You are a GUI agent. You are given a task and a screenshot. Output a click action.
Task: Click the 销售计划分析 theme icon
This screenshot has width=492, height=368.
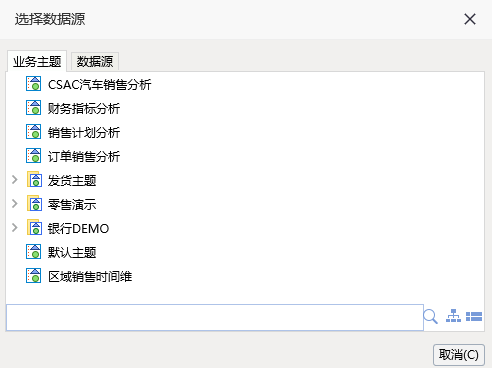[34, 132]
